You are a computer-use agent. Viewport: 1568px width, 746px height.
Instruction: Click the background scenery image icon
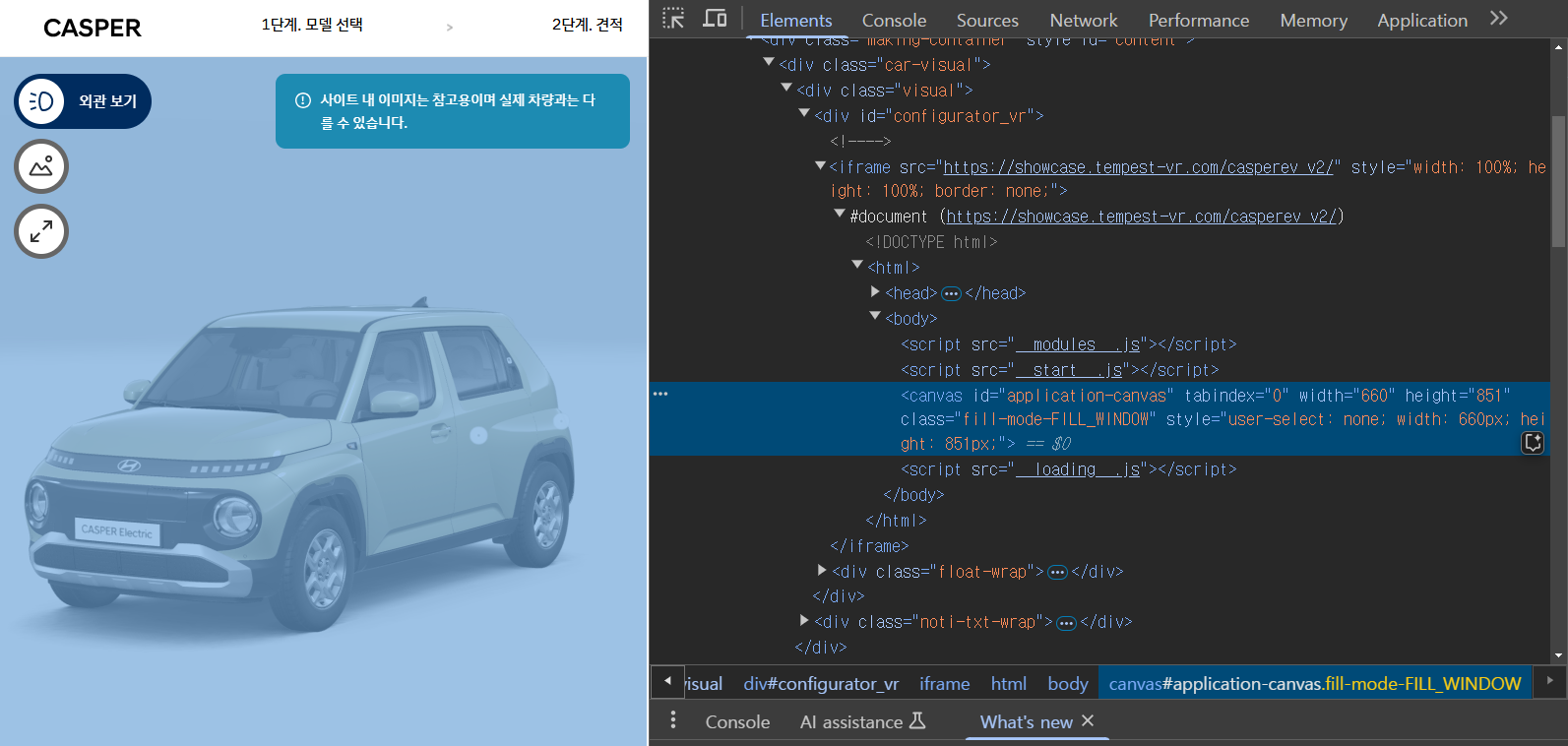click(x=41, y=166)
